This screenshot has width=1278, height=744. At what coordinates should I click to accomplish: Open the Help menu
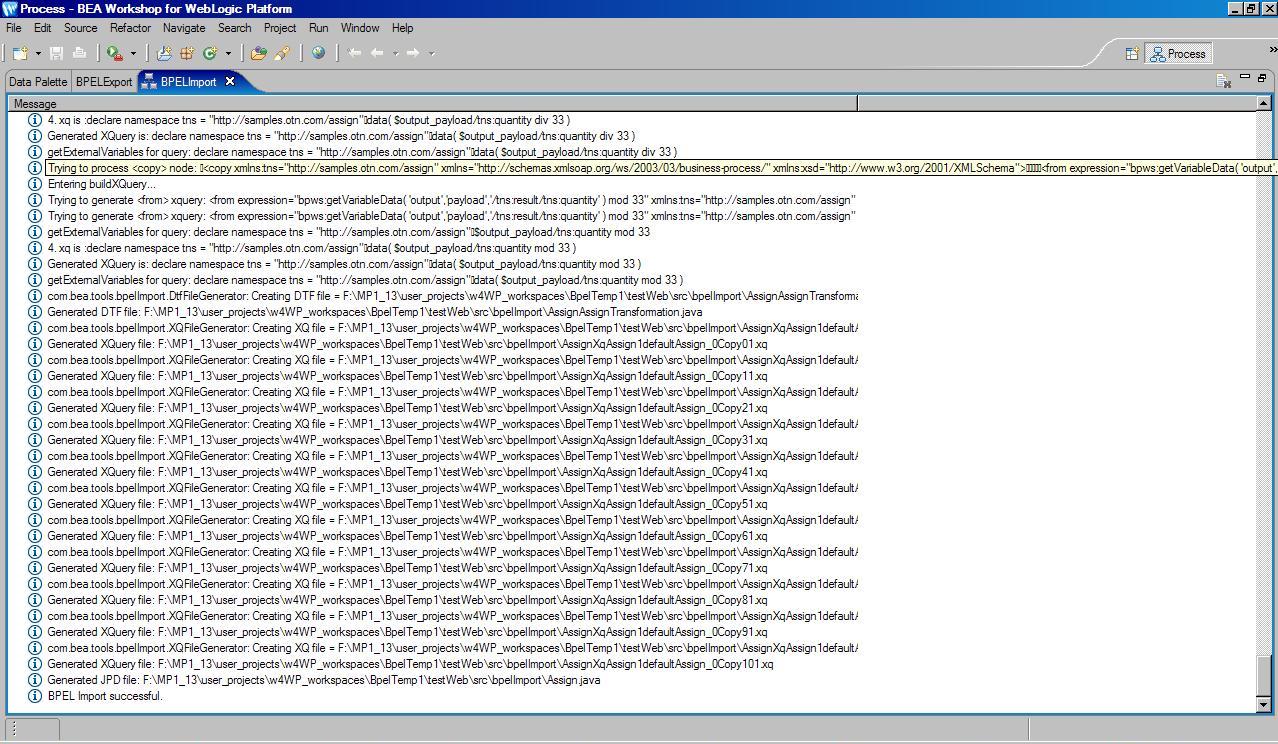pyautogui.click(x=402, y=28)
